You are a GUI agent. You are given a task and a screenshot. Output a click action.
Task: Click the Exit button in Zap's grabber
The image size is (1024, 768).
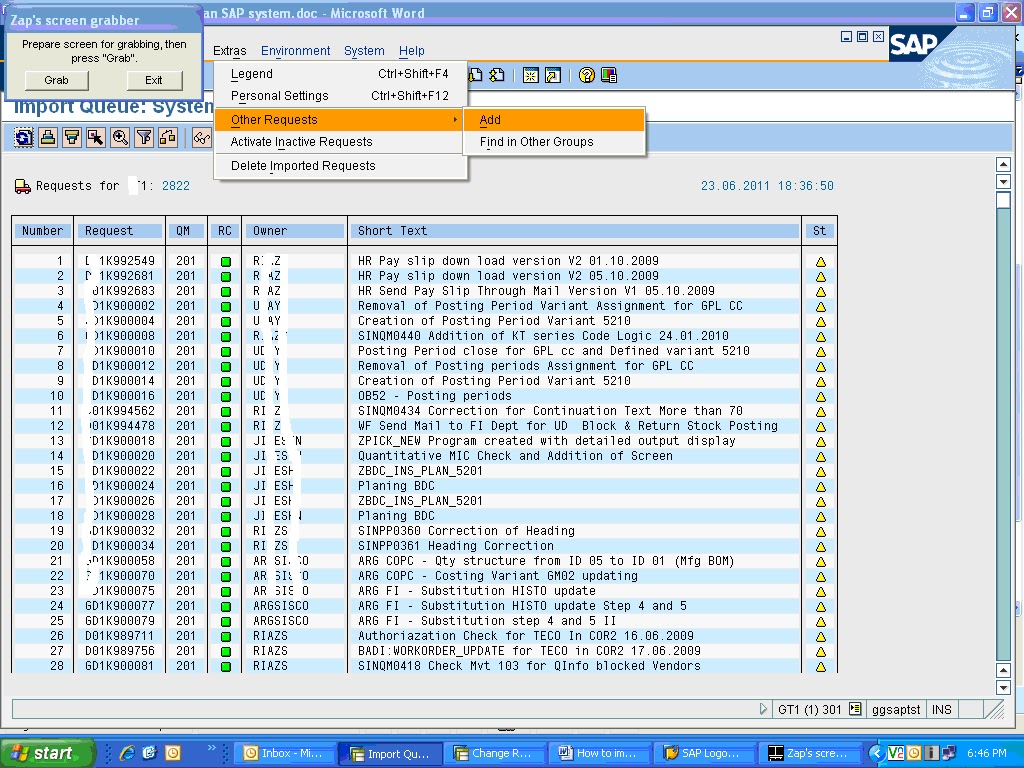153,80
